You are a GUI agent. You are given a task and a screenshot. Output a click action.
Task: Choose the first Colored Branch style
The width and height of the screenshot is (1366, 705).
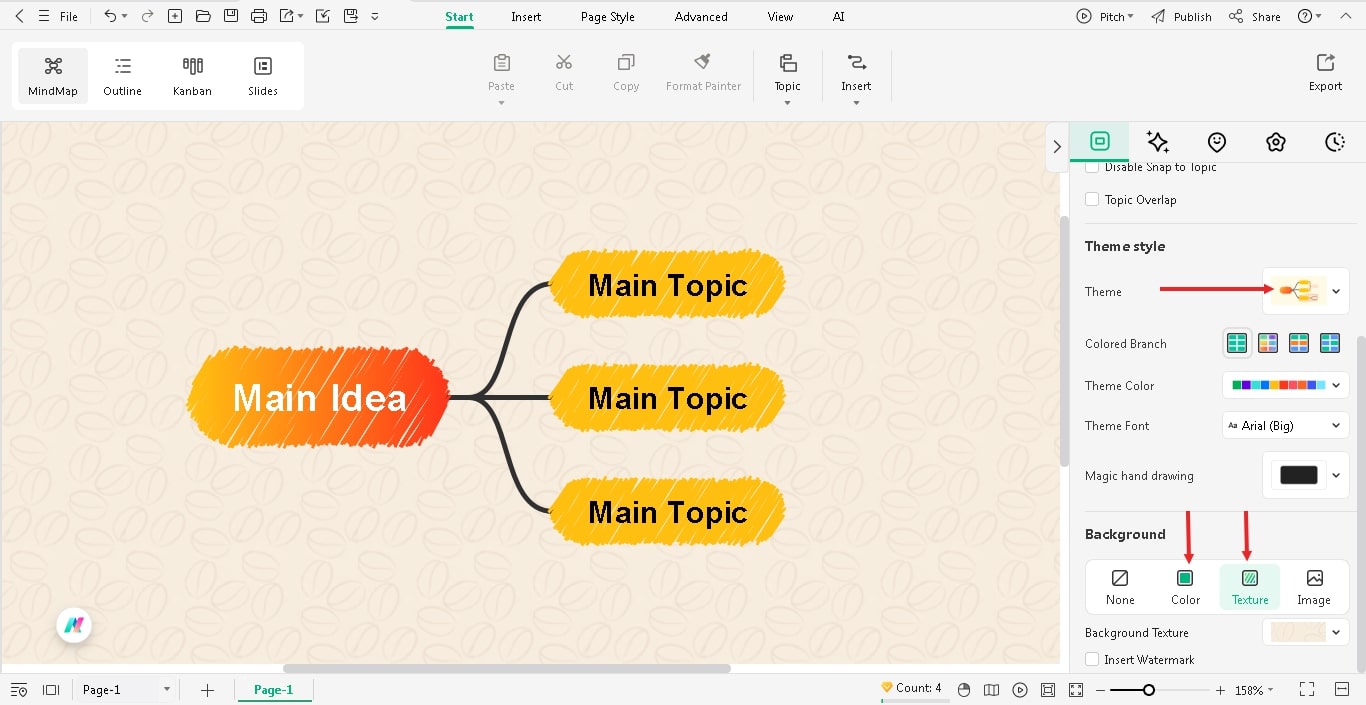click(x=1237, y=343)
